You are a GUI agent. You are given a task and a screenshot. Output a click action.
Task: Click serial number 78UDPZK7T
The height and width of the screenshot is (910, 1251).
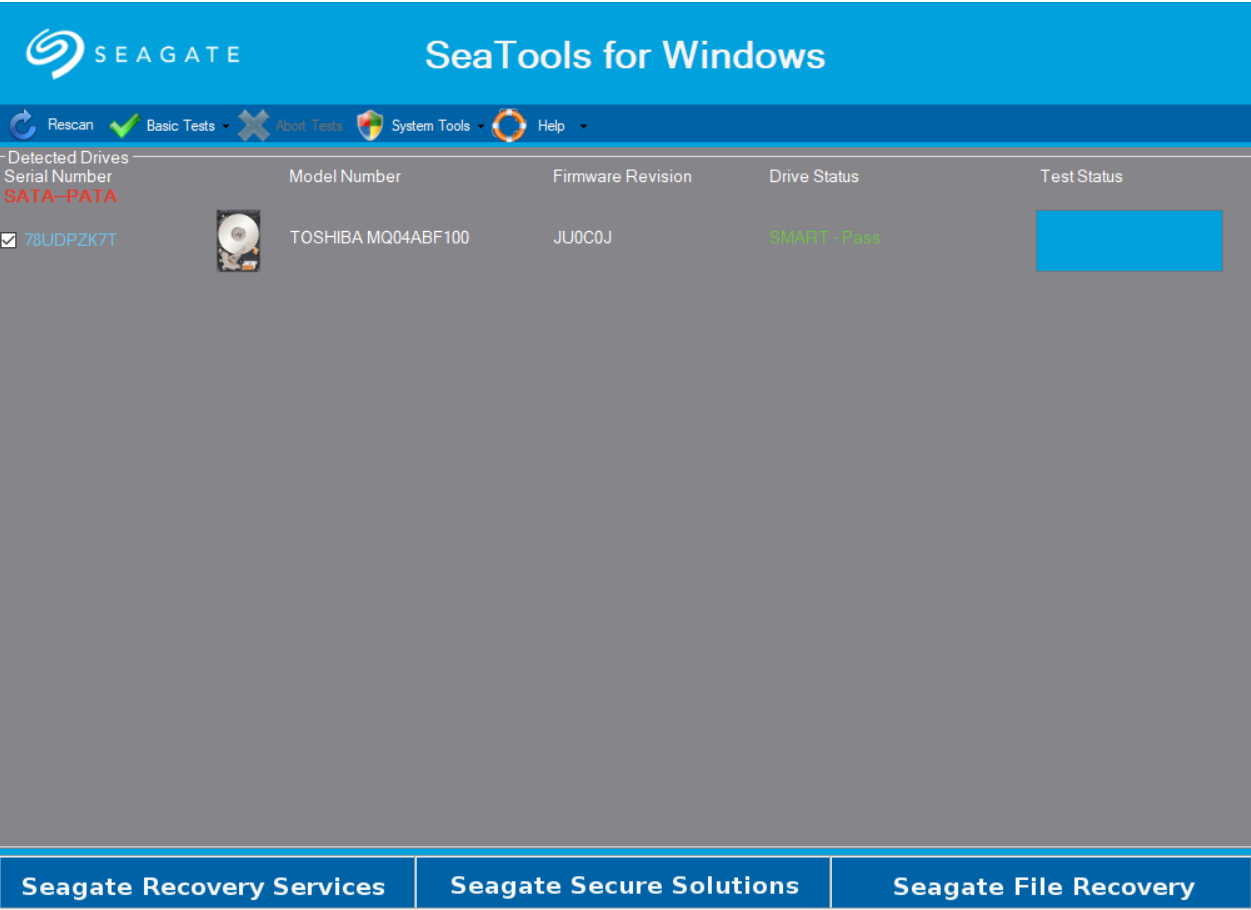70,240
